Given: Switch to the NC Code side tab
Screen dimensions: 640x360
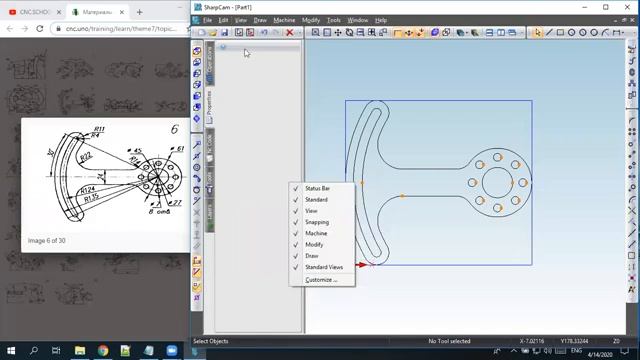Looking at the screenshot, I should point(210,146).
